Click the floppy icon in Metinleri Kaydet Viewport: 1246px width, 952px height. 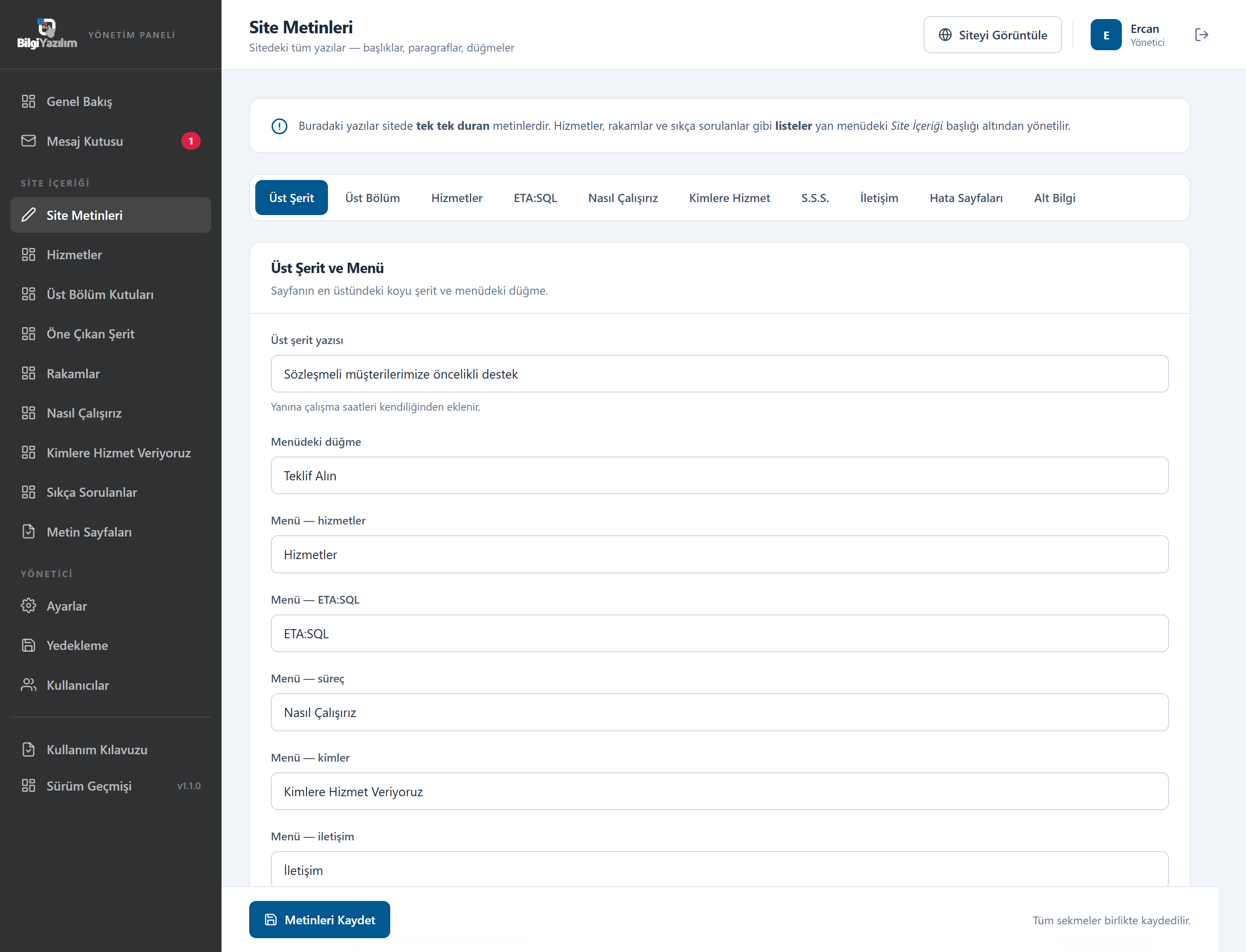pyautogui.click(x=271, y=920)
